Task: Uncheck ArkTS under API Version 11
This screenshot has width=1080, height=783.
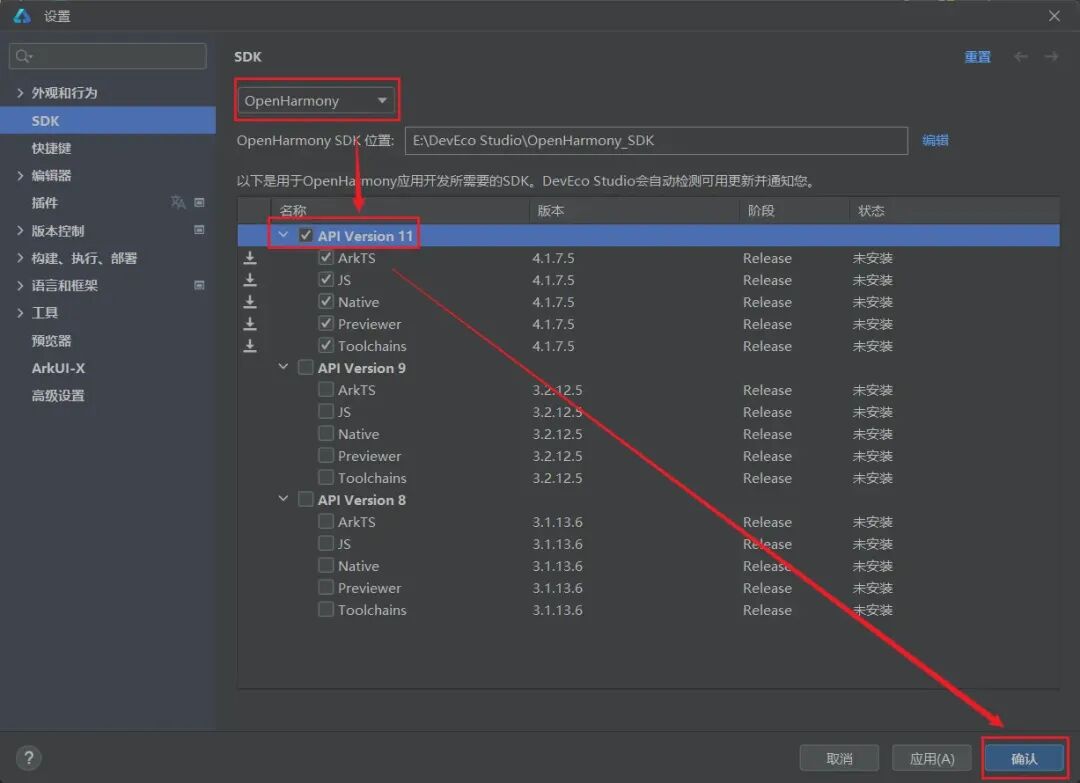Action: (x=326, y=258)
